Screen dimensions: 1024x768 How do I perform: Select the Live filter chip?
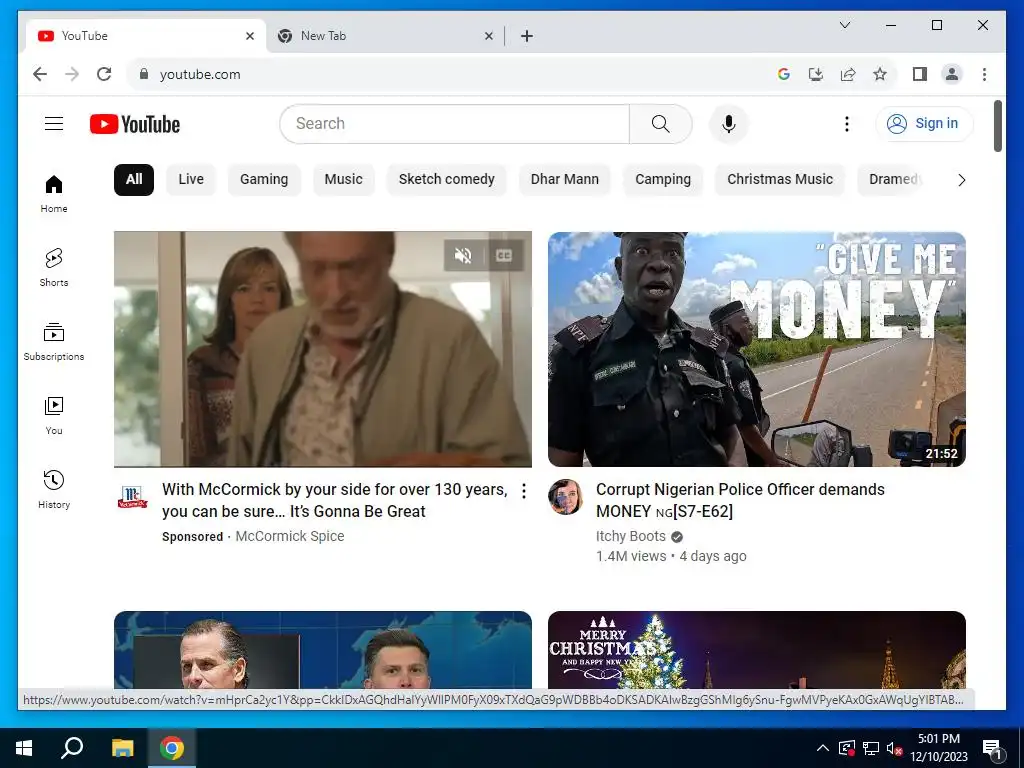(x=191, y=180)
